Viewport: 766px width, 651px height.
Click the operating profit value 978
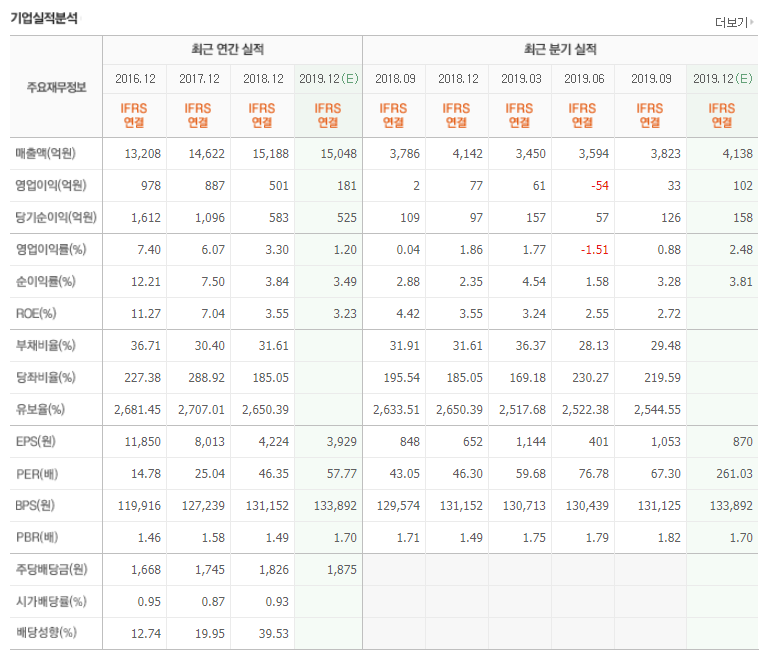pyautogui.click(x=151, y=186)
